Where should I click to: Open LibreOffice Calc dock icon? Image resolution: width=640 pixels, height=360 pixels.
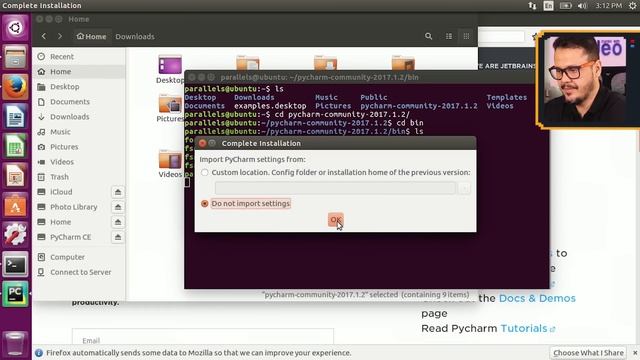(15, 146)
